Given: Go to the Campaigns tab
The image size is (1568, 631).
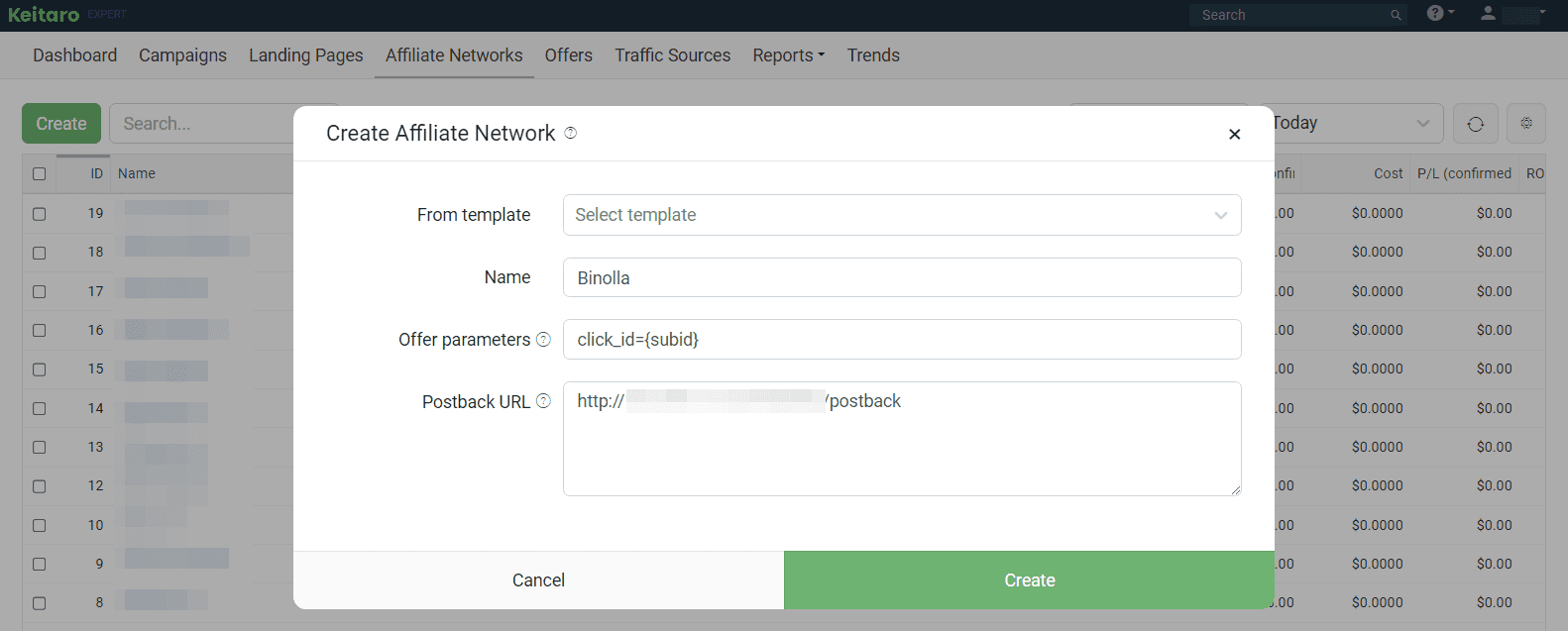Looking at the screenshot, I should pos(182,55).
